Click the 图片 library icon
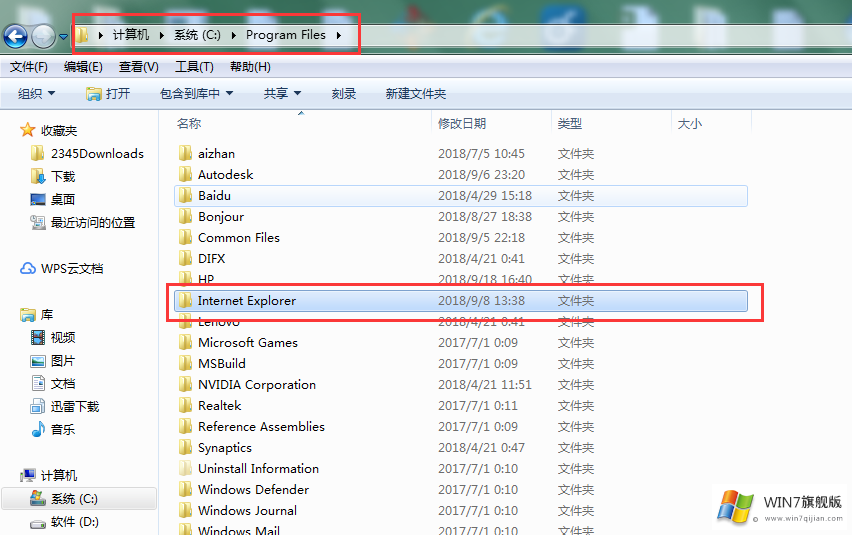This screenshot has width=852, height=535. 37,361
